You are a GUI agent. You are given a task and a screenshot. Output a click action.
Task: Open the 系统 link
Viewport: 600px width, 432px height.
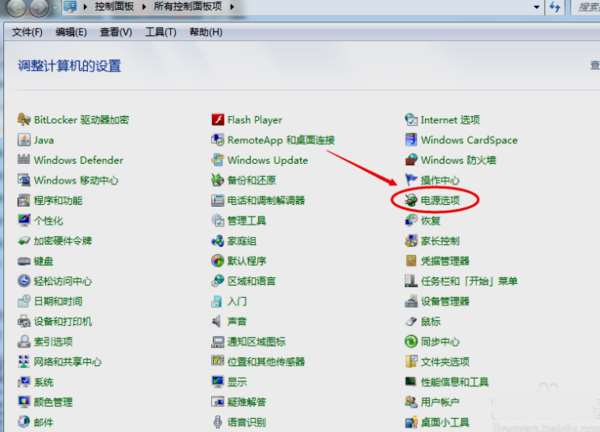point(44,382)
